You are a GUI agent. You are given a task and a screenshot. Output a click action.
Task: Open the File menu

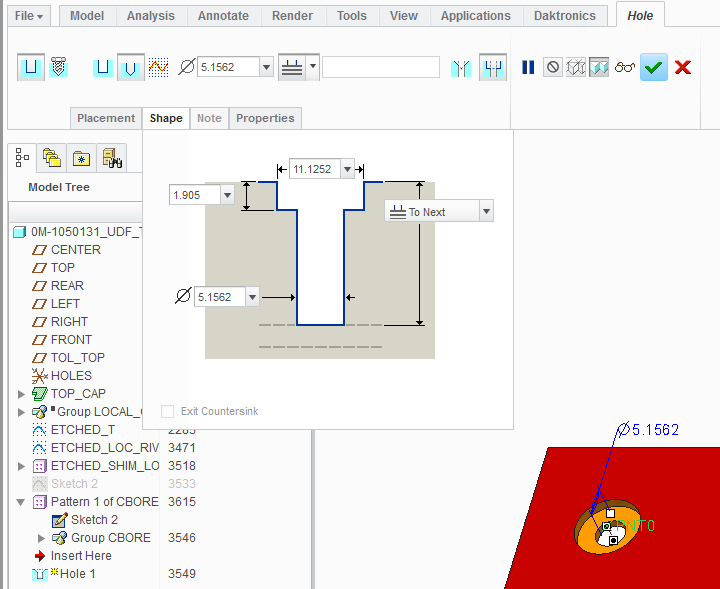point(29,16)
